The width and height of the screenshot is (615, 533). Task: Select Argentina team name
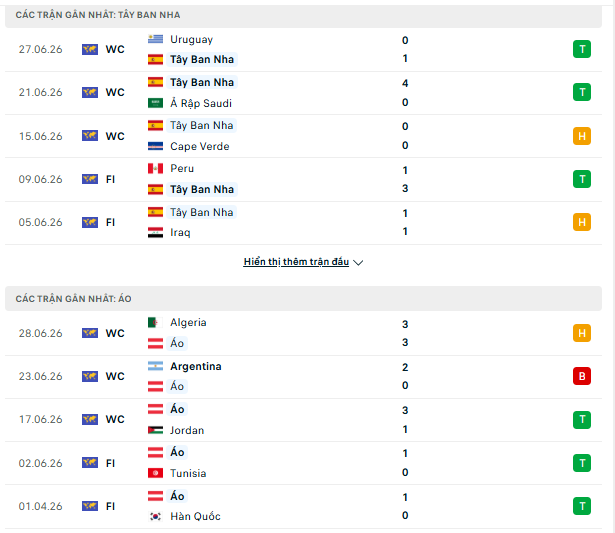(x=196, y=366)
